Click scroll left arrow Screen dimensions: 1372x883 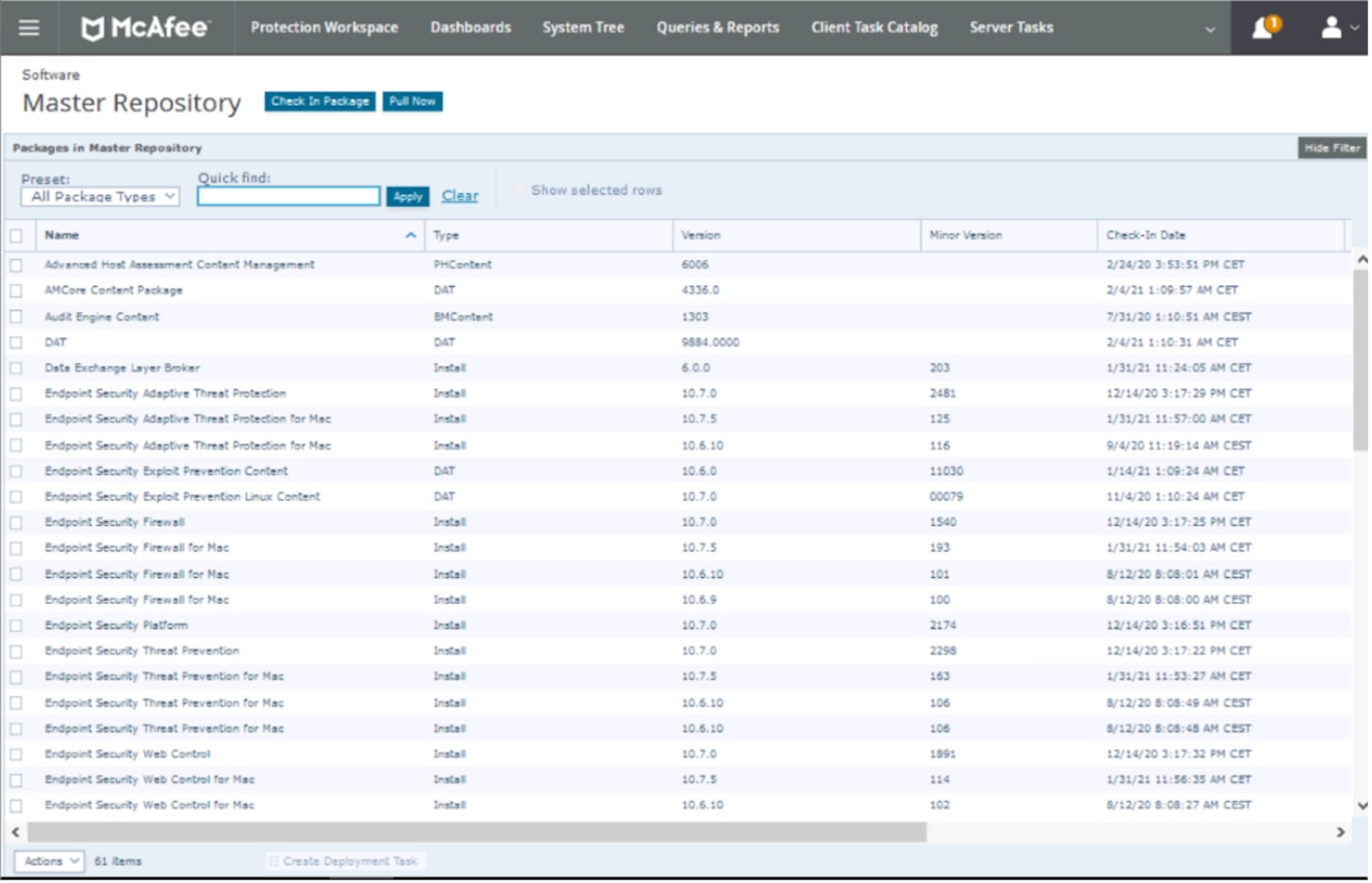pos(15,833)
